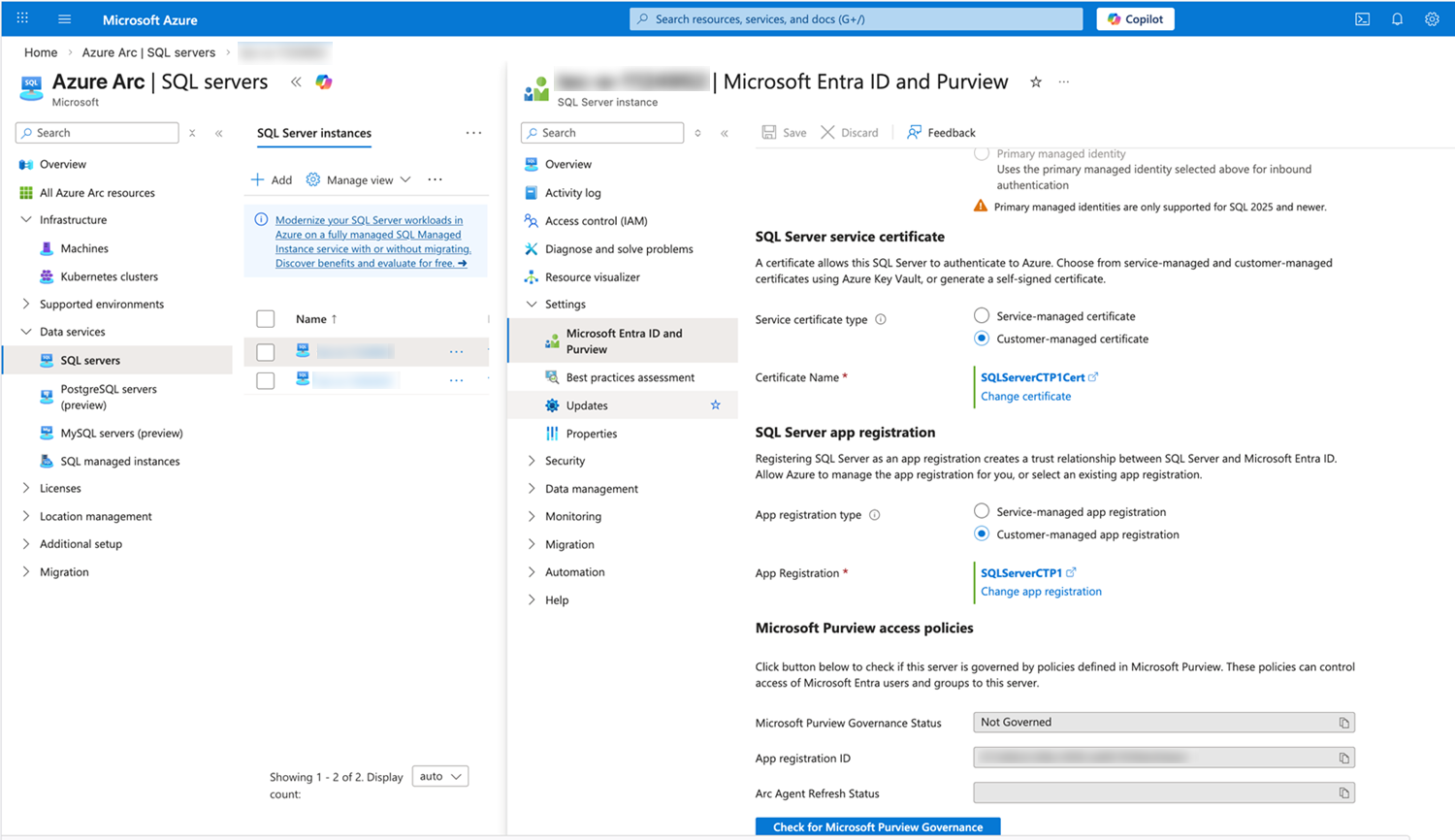Go to SQL managed instances
This screenshot has height=840, width=1455.
[119, 461]
